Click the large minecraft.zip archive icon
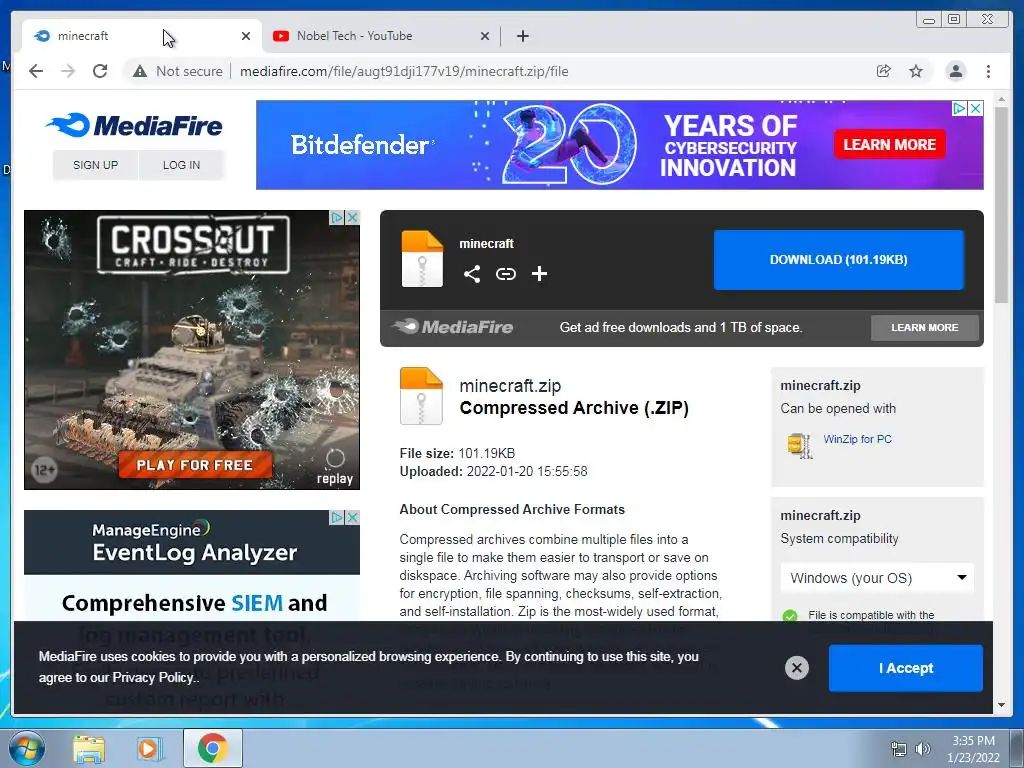1024x768 pixels. [x=421, y=396]
